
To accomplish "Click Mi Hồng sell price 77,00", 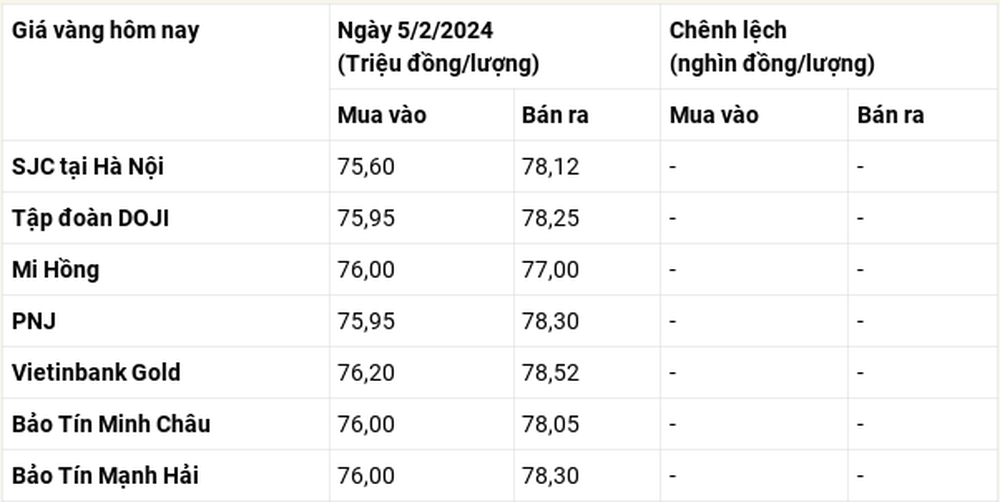I will click(550, 270).
